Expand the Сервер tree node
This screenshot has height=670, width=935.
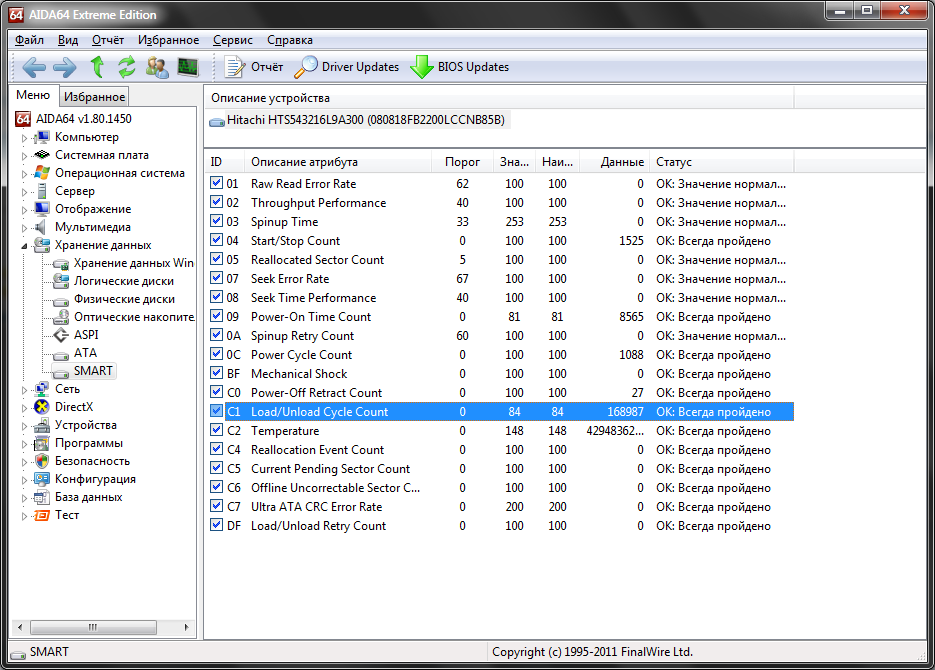tap(24, 192)
